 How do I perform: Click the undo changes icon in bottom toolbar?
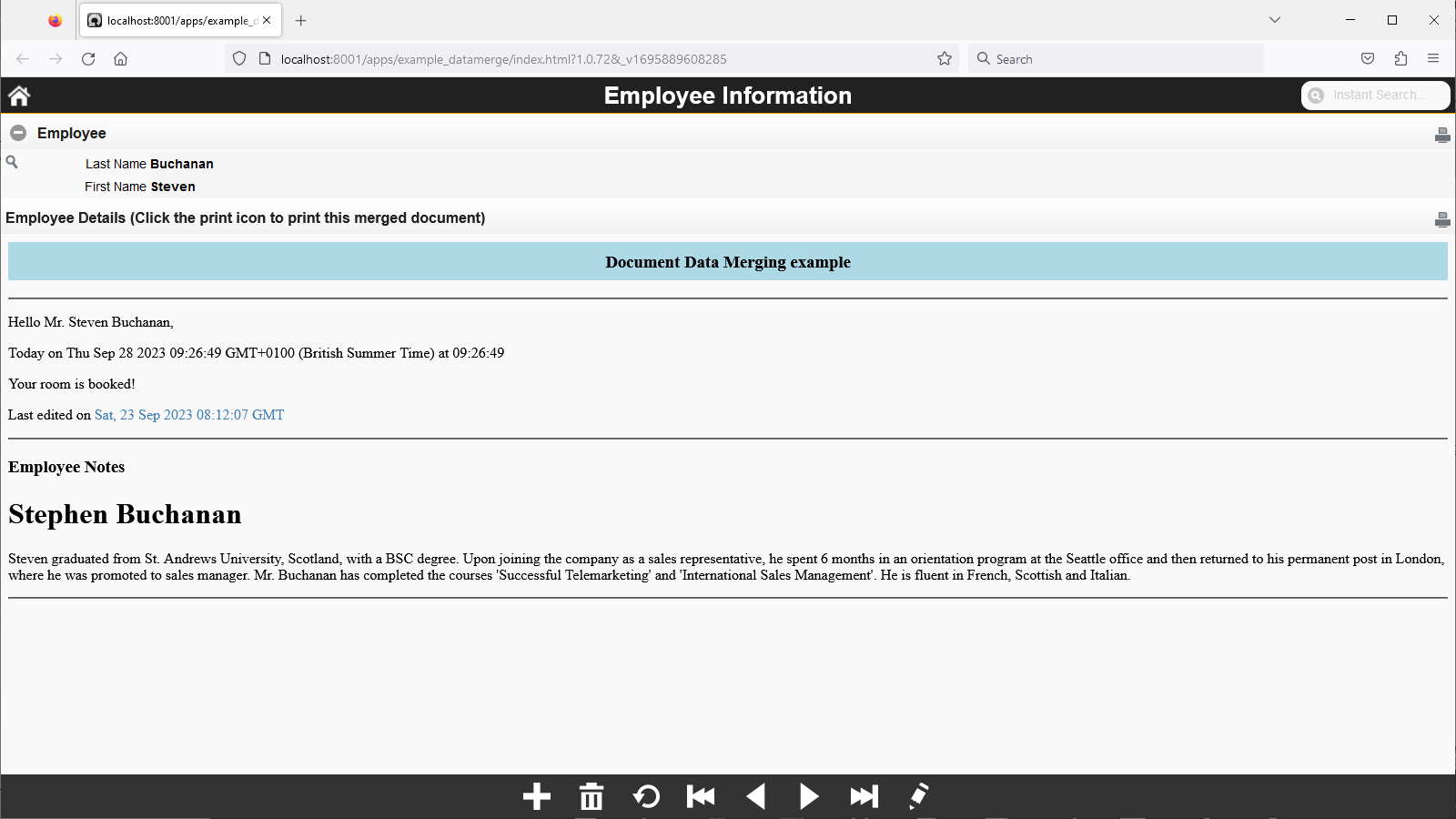pos(646,796)
